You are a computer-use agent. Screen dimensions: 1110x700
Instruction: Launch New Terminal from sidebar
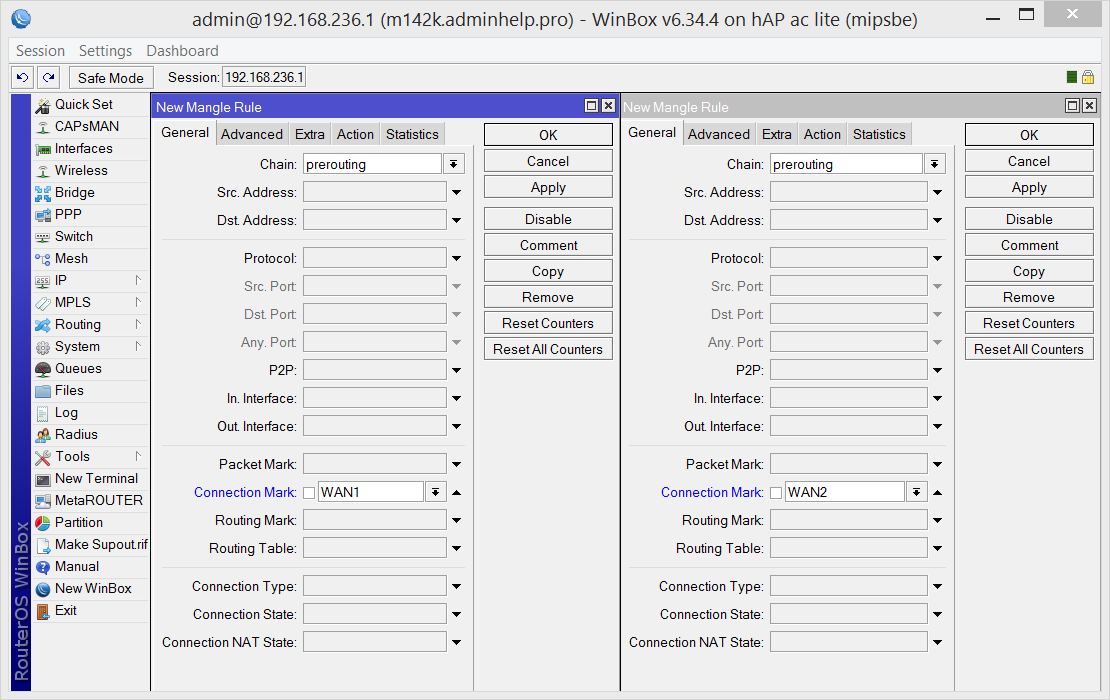click(x=91, y=478)
